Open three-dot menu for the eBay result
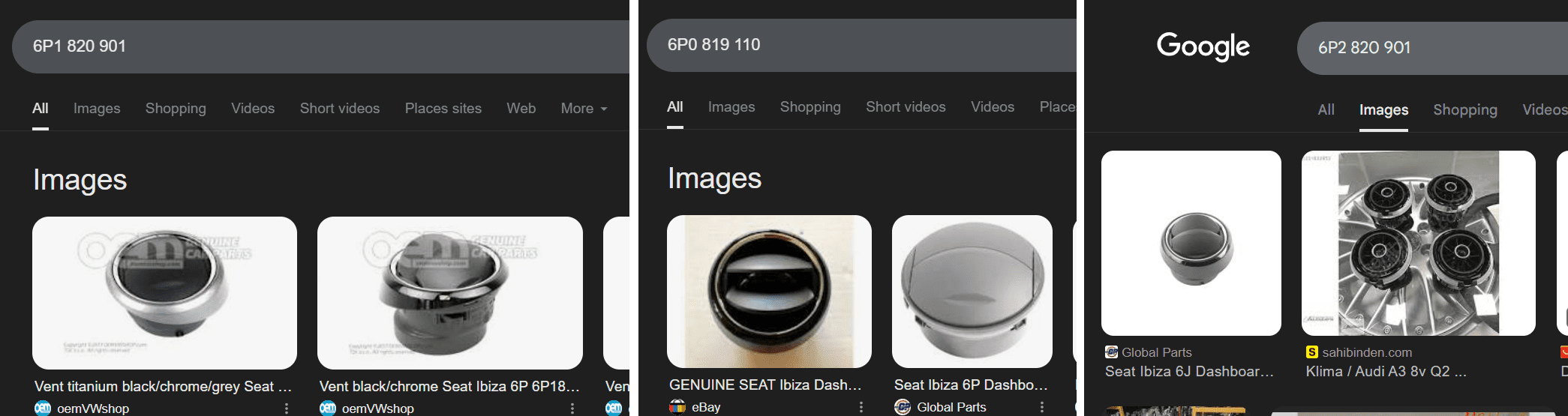1568x416 pixels. [861, 407]
